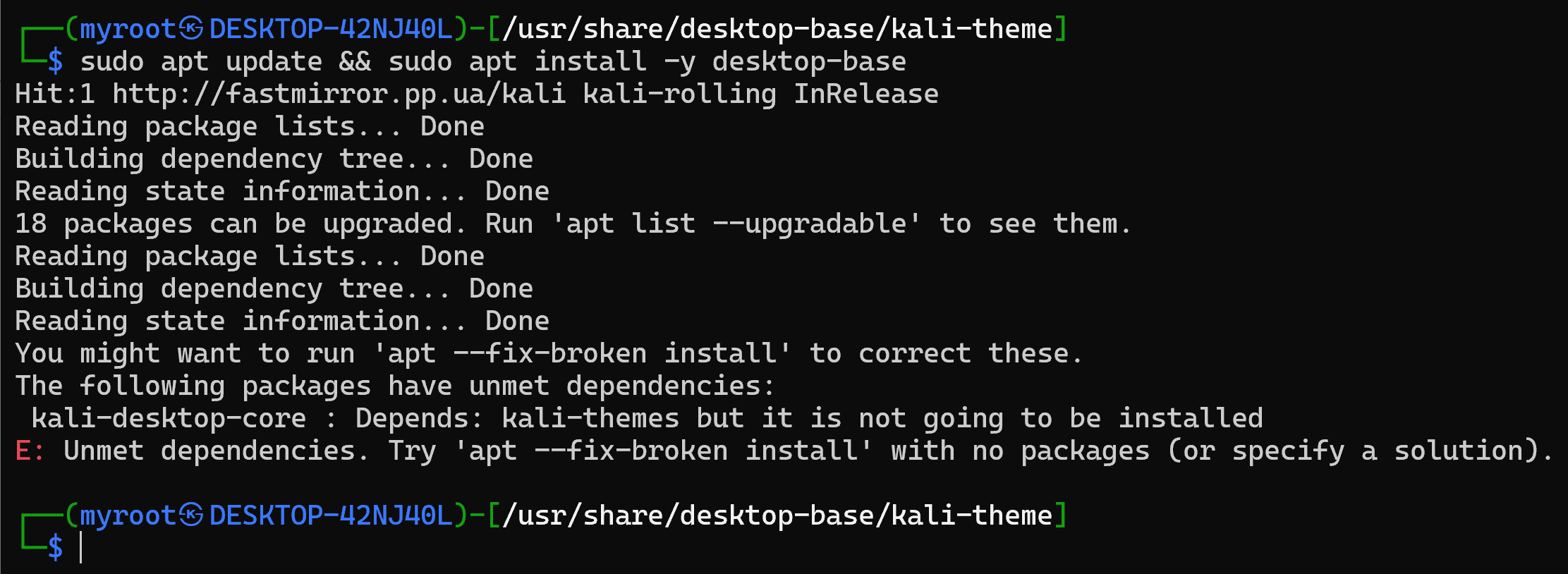Click the 'Hit:1' text in the output
Screen dimensions: 1568x574
[x=55, y=94]
